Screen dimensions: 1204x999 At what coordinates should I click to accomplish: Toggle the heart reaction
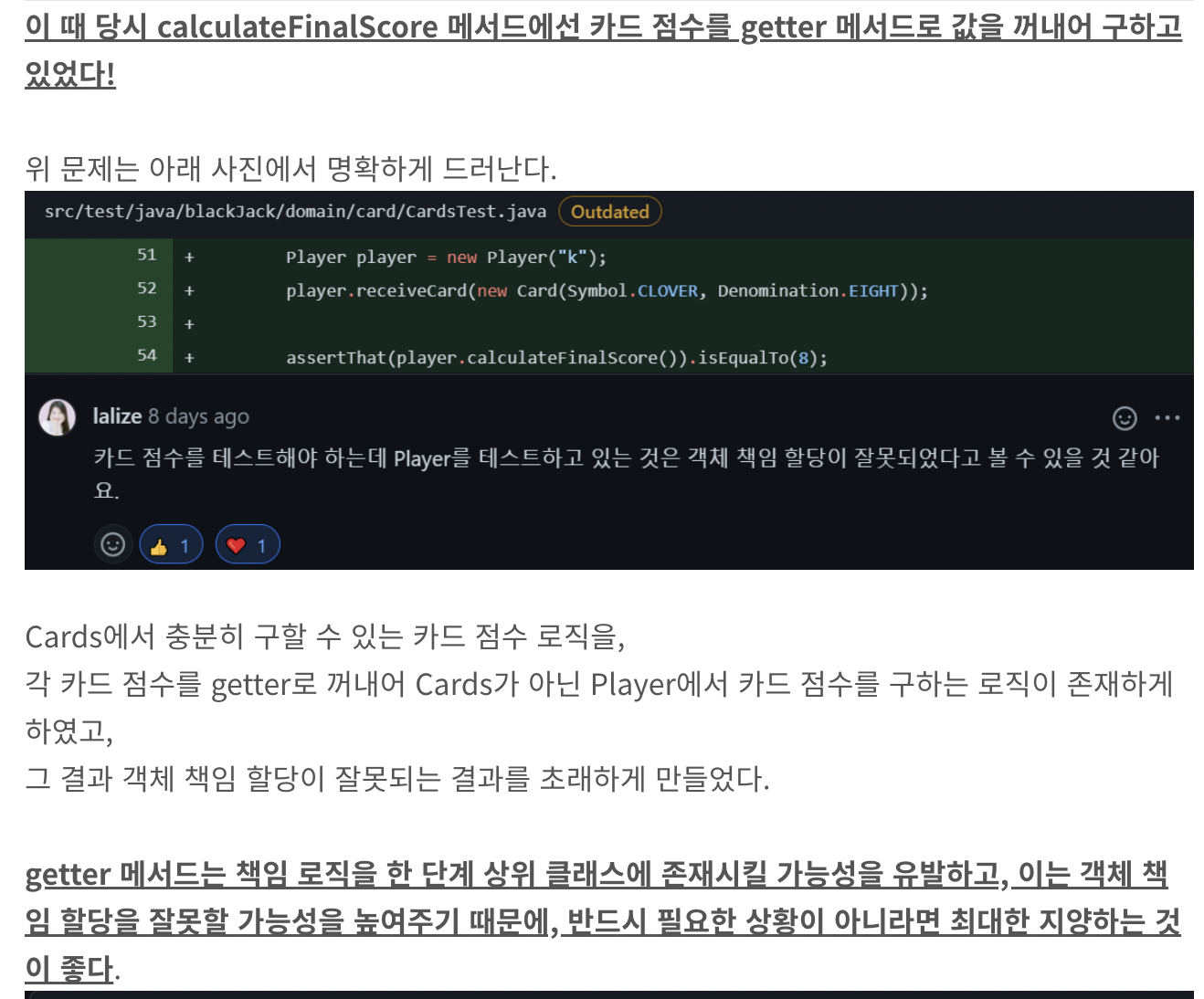pos(248,545)
